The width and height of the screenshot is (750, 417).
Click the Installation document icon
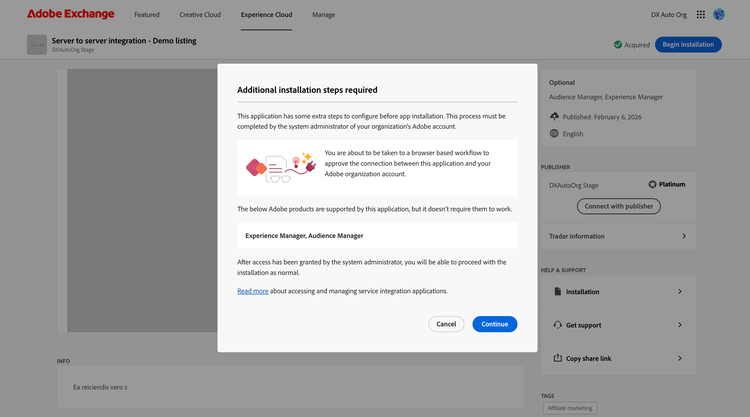(x=558, y=291)
